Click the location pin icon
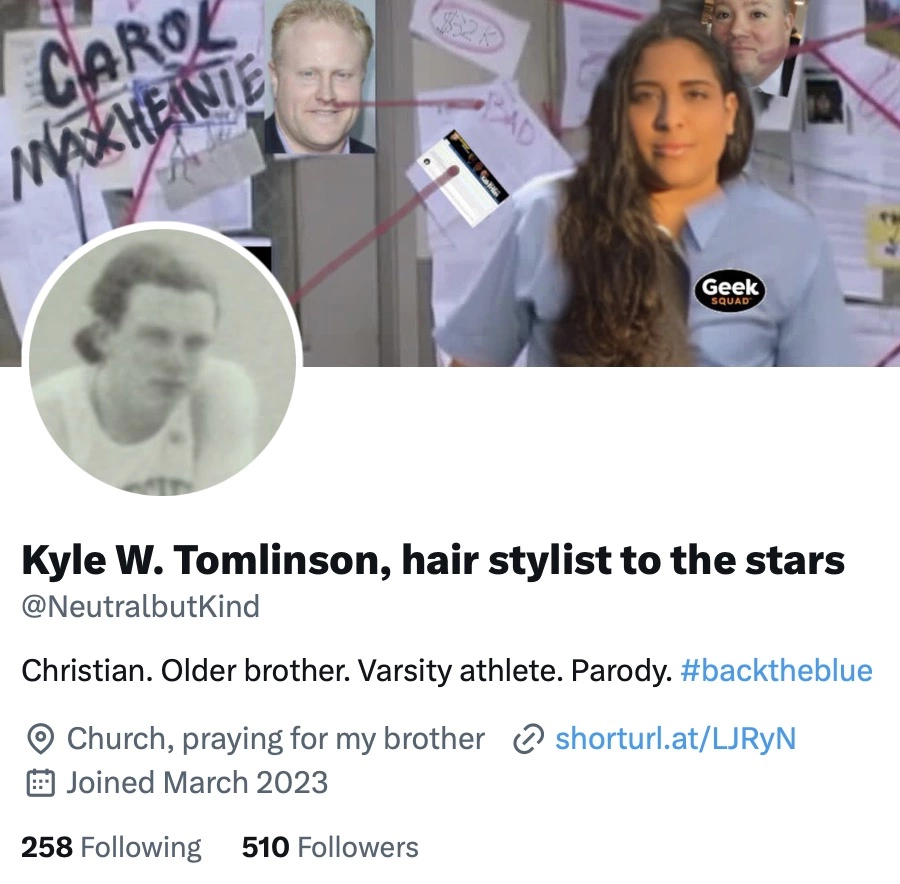This screenshot has width=900, height=884. tap(41, 739)
